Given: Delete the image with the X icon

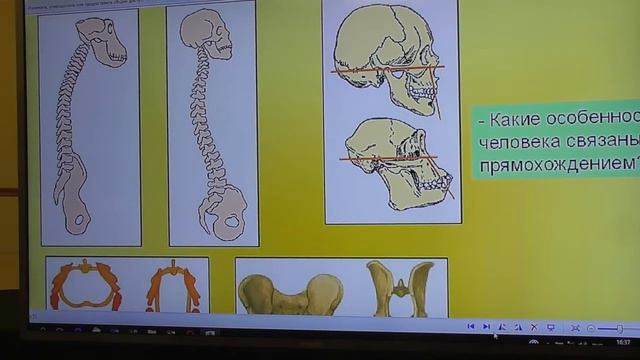Looking at the screenshot, I should (534, 327).
